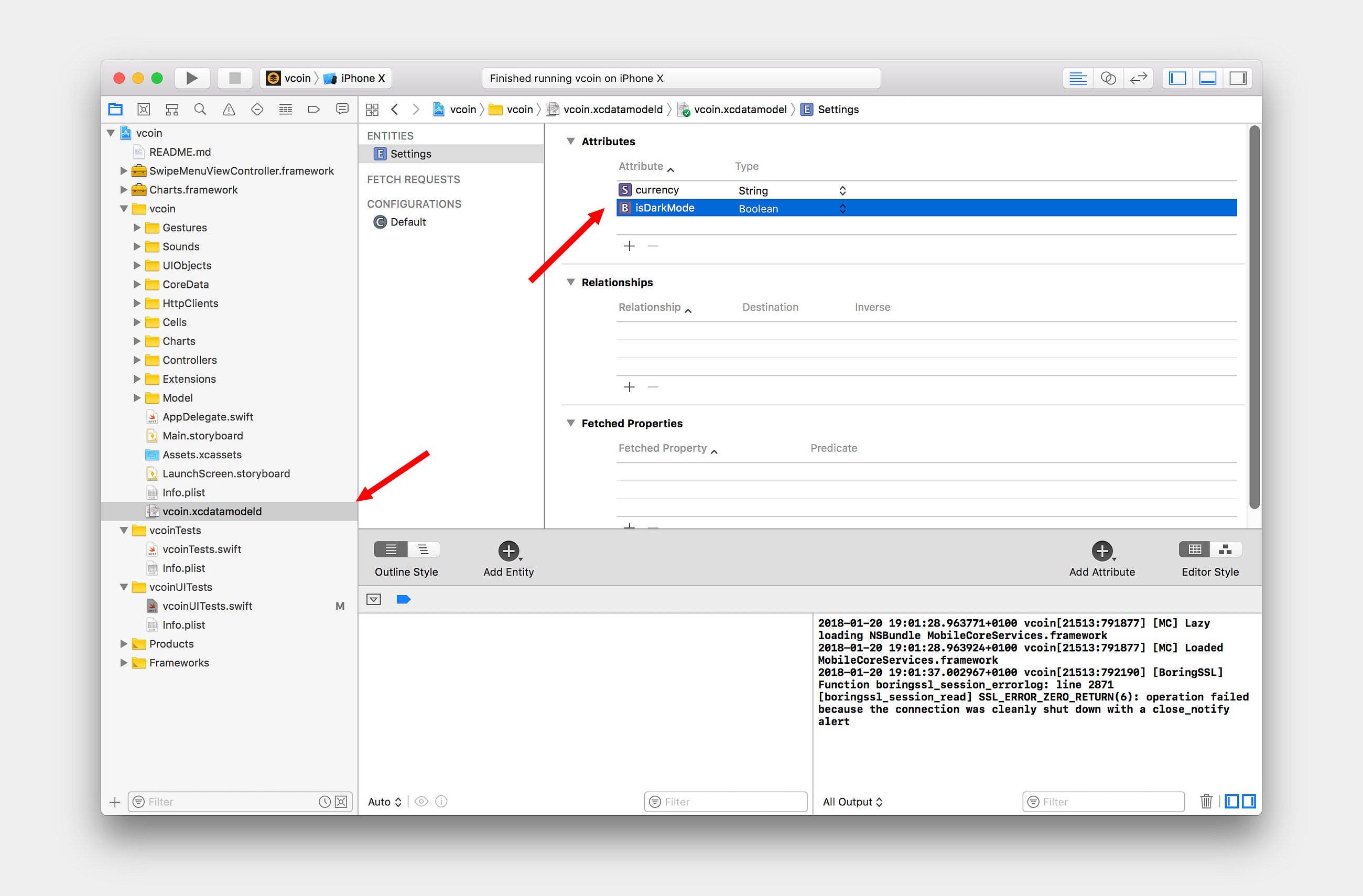This screenshot has width=1363, height=896.
Task: Click the Add Attribute plus icon
Action: [x=1101, y=550]
